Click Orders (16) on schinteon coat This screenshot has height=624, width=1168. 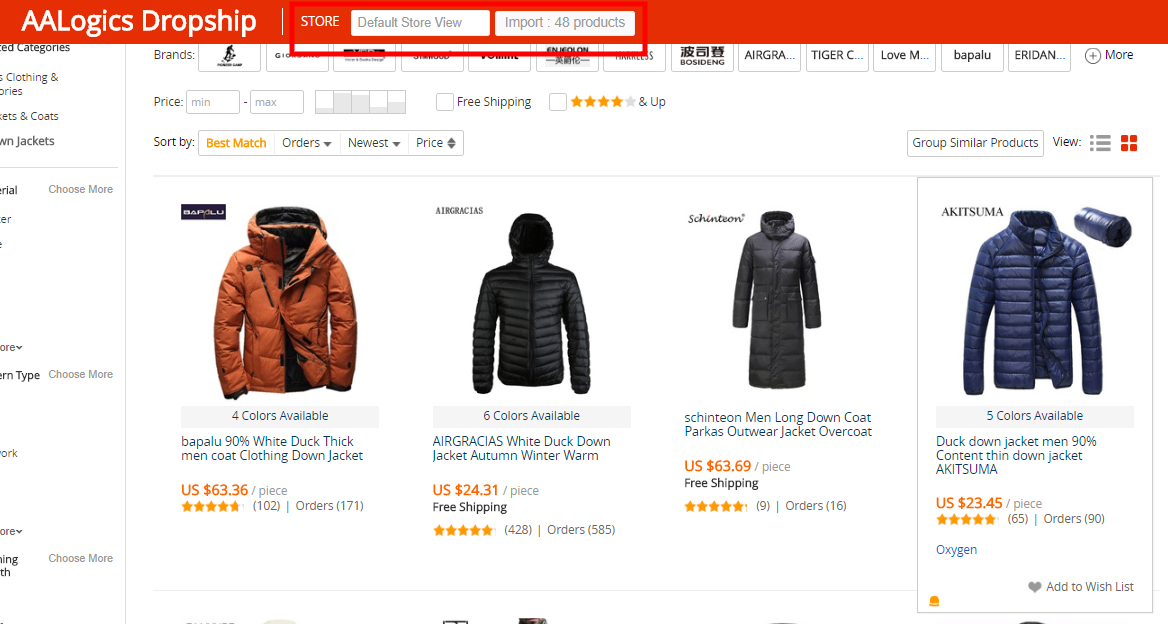click(x=816, y=506)
